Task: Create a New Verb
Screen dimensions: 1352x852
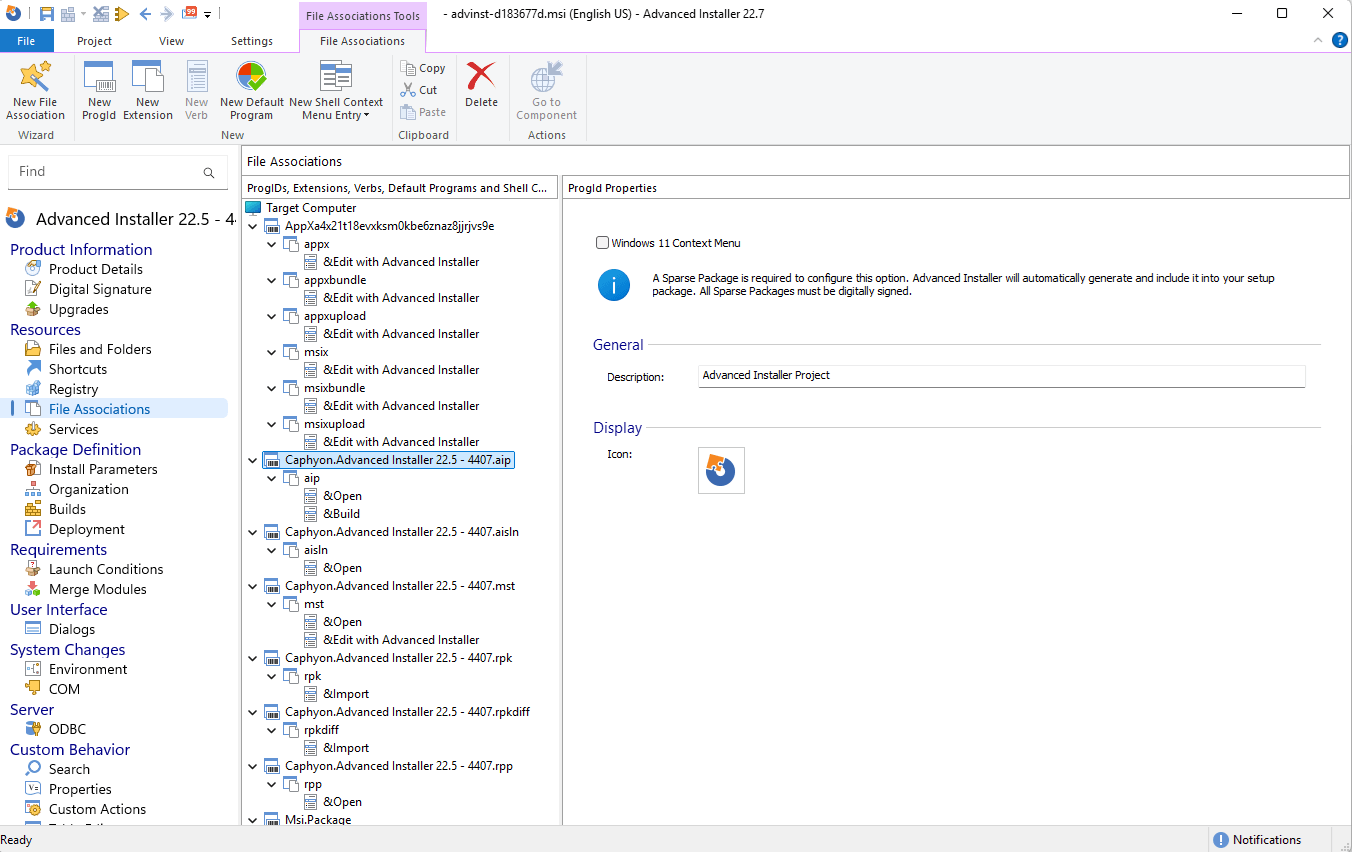Action: point(196,90)
